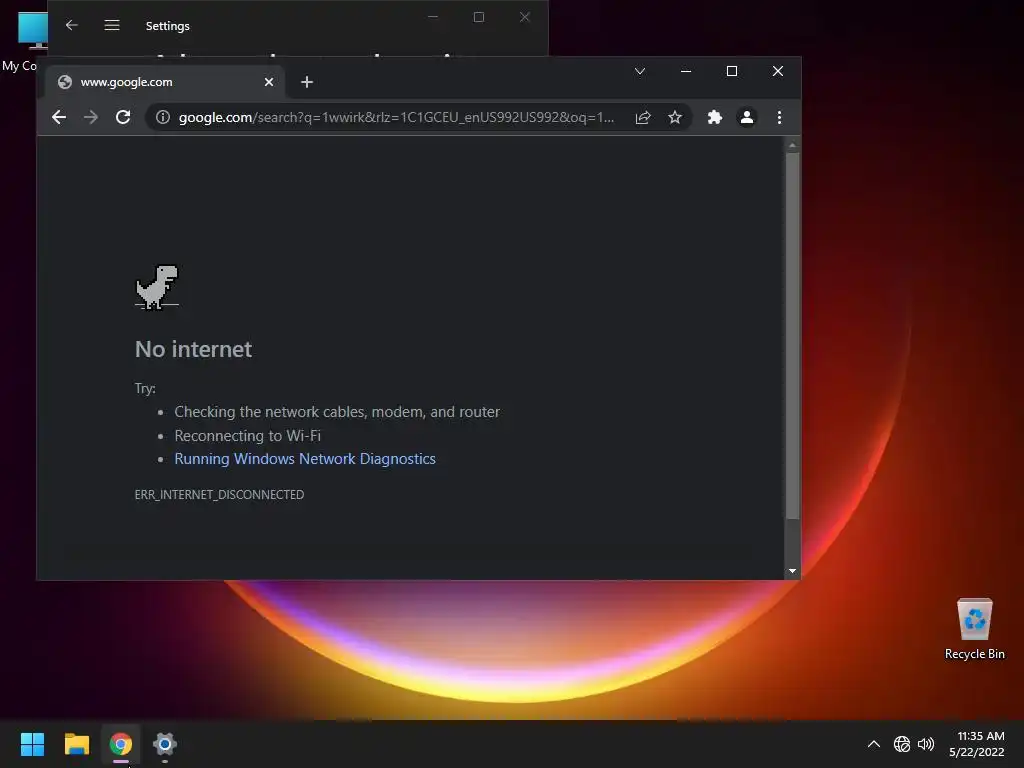Maximize the Settings window
The width and height of the screenshot is (1024, 768).
point(479,17)
